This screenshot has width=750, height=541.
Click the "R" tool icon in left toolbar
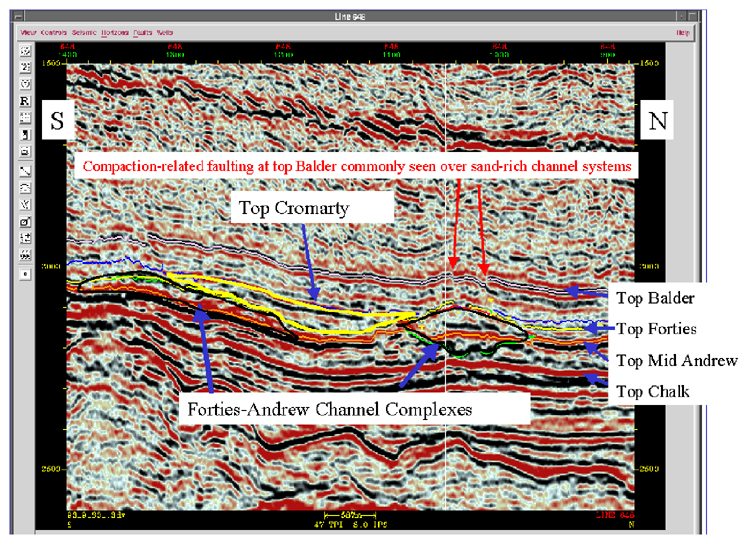(25, 100)
